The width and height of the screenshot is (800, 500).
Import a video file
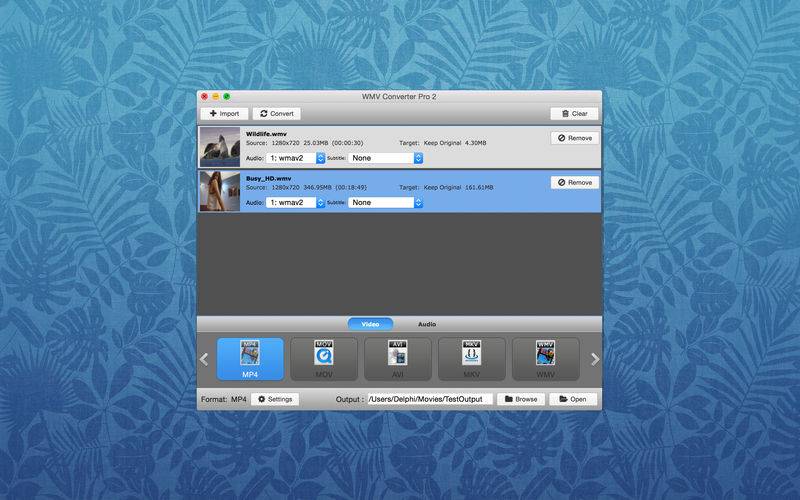click(224, 113)
